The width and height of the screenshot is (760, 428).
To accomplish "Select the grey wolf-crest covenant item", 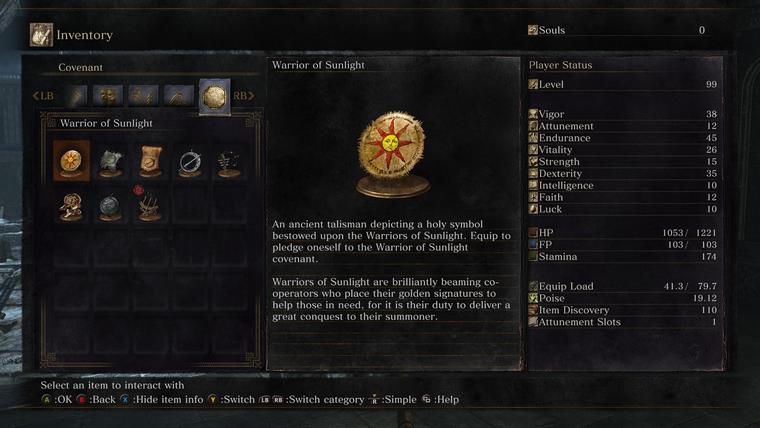I will coord(111,162).
